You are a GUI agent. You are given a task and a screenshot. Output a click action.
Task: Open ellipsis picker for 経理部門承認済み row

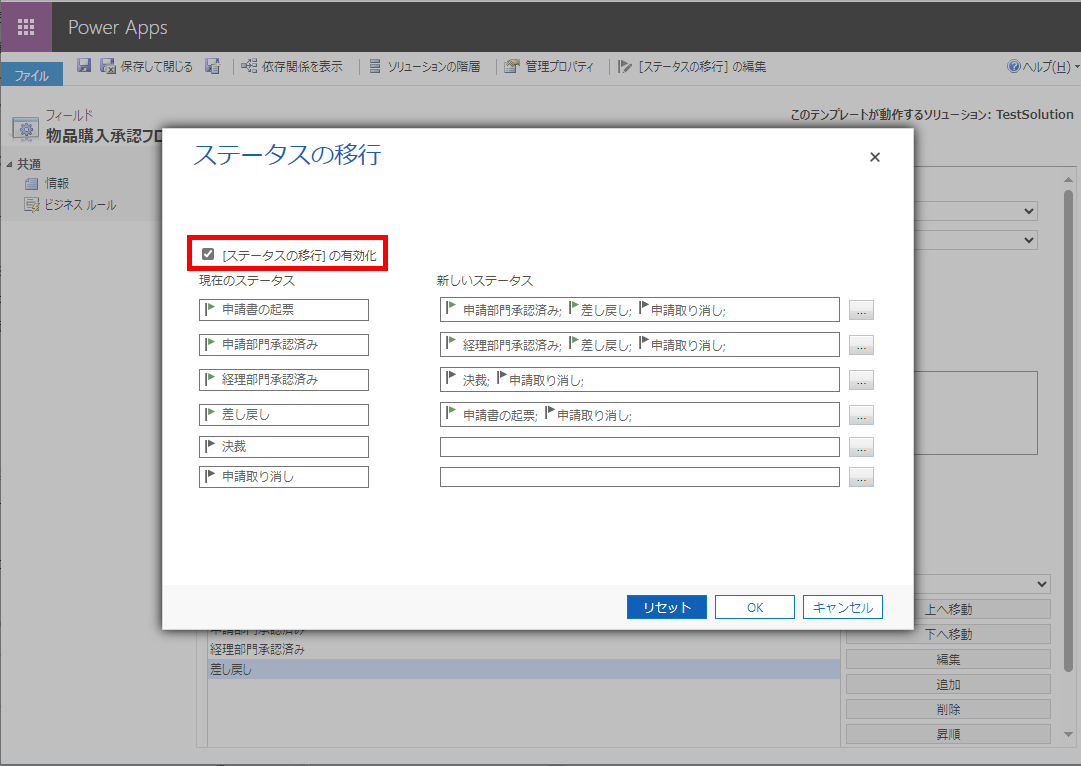pos(861,380)
